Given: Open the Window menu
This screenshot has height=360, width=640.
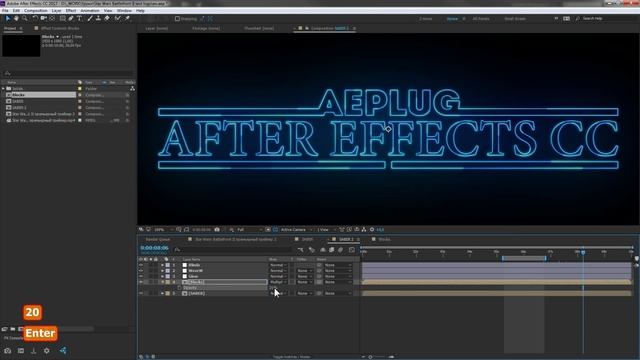Looking at the screenshot, I should click(x=124, y=11).
